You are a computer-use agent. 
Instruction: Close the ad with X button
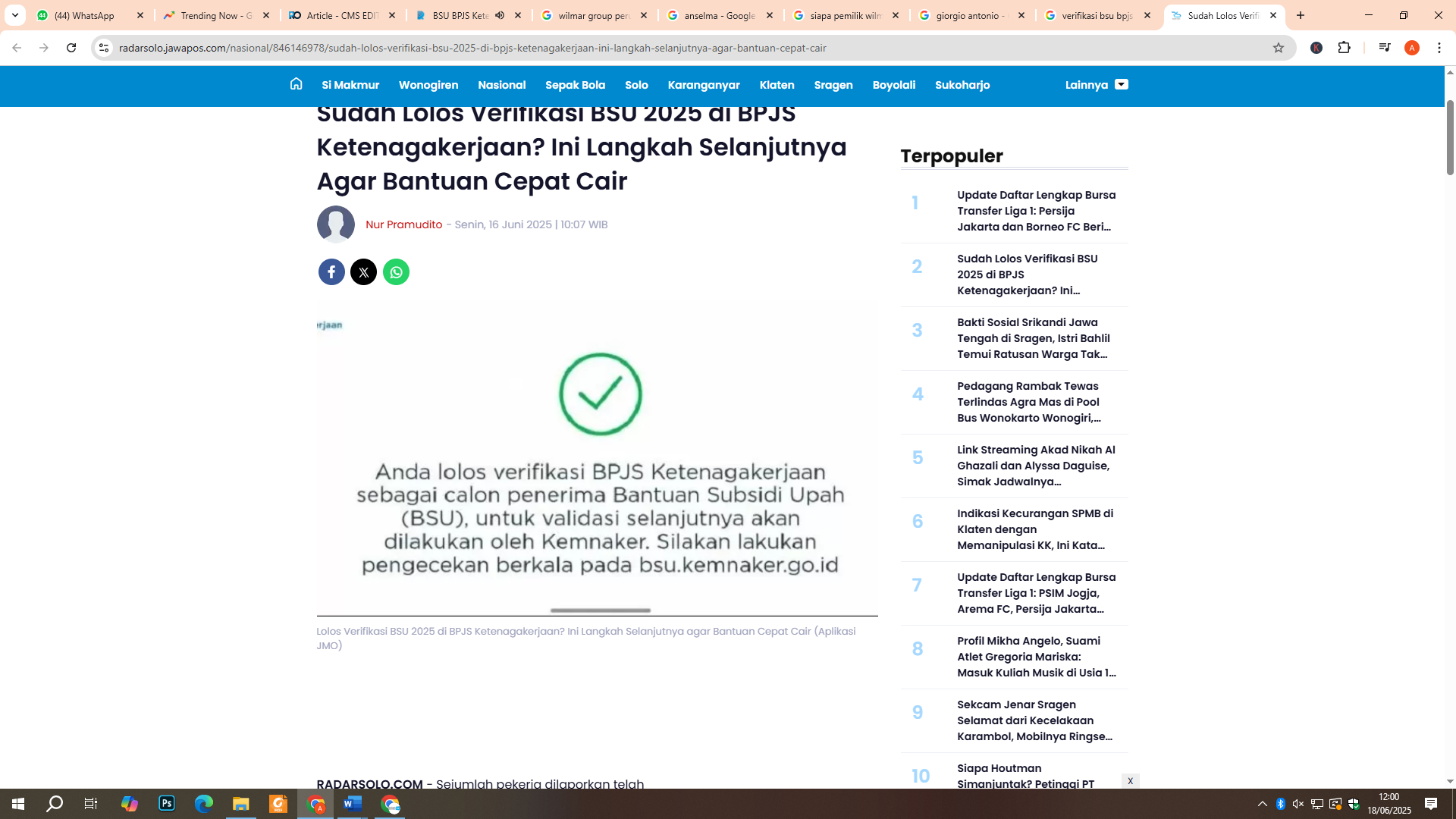pos(1130,781)
